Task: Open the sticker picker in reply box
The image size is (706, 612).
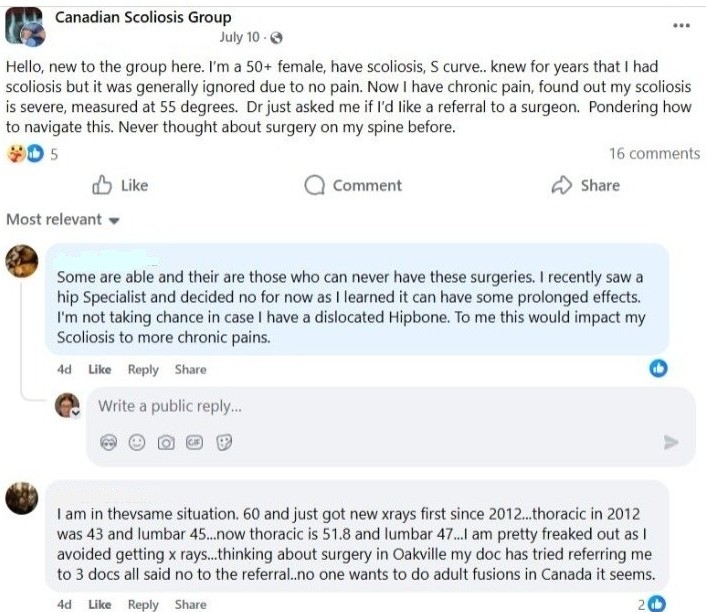Action: point(225,442)
